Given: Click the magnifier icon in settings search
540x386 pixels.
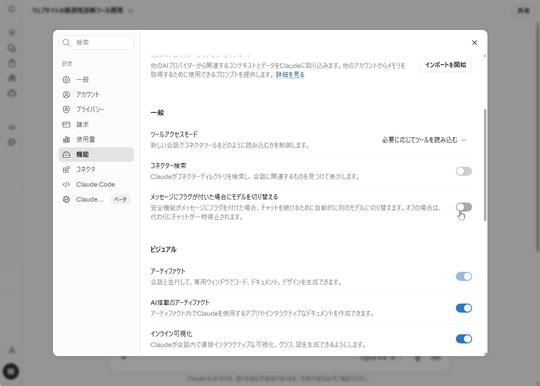Looking at the screenshot, I should pyautogui.click(x=66, y=42).
